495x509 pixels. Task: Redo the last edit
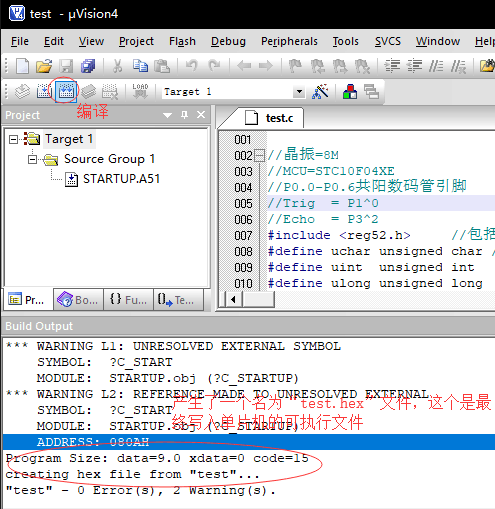point(214,66)
